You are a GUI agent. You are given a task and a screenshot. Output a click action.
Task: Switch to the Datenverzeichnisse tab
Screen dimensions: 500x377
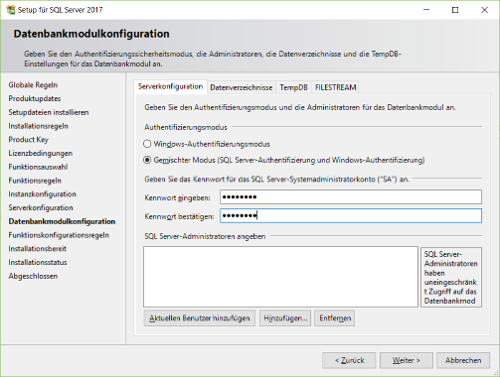point(241,87)
